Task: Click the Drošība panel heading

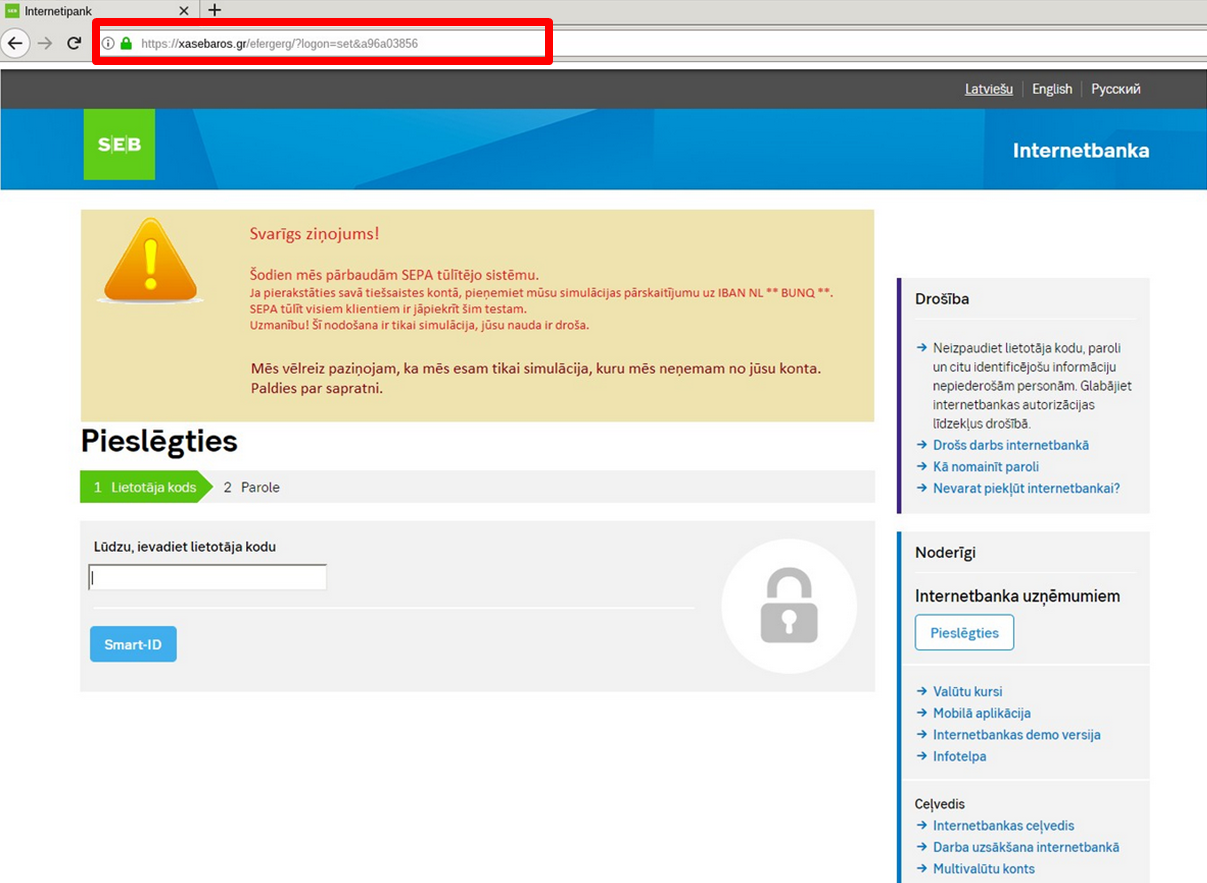Action: (x=942, y=299)
